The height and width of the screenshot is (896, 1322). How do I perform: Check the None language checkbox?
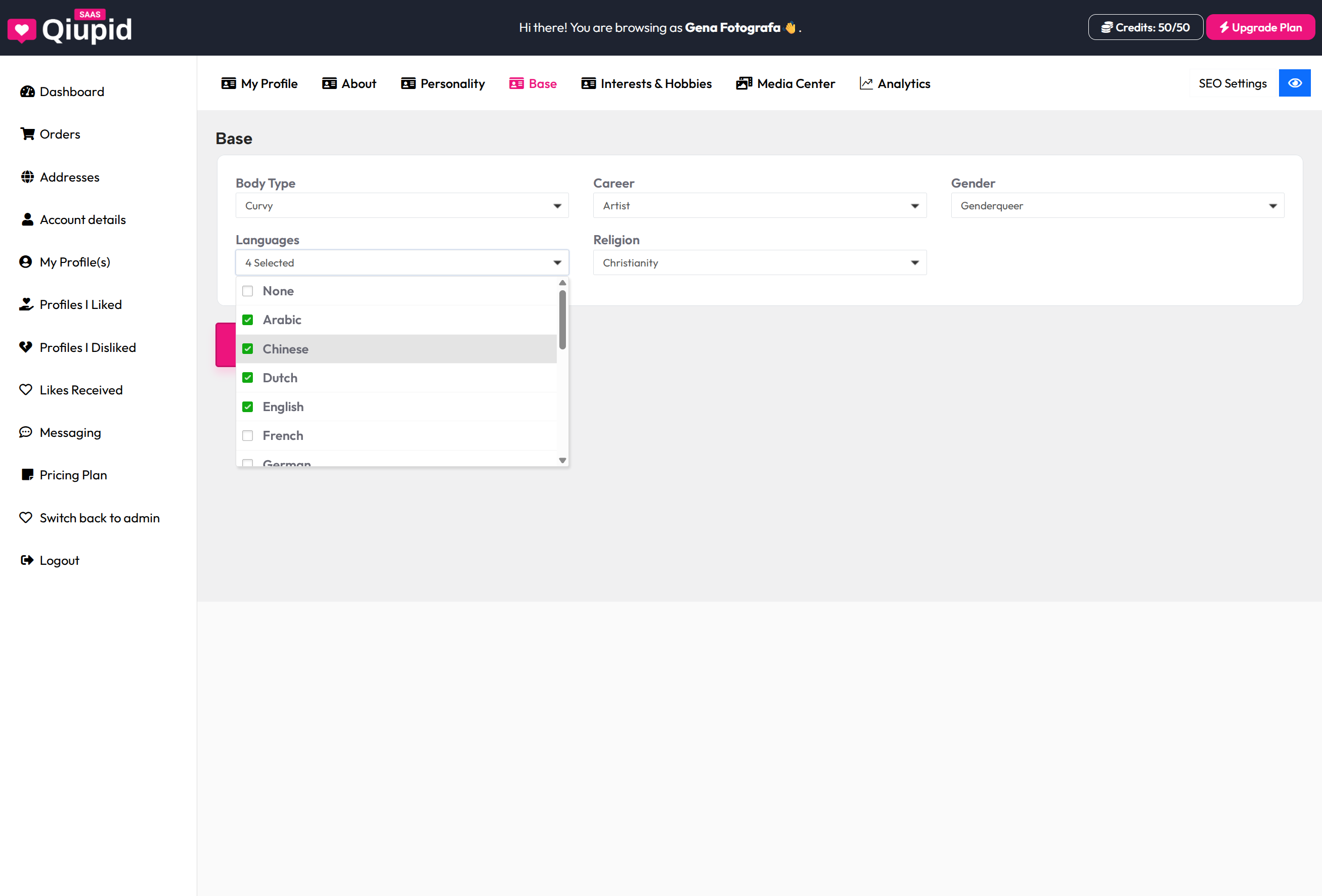[247, 291]
